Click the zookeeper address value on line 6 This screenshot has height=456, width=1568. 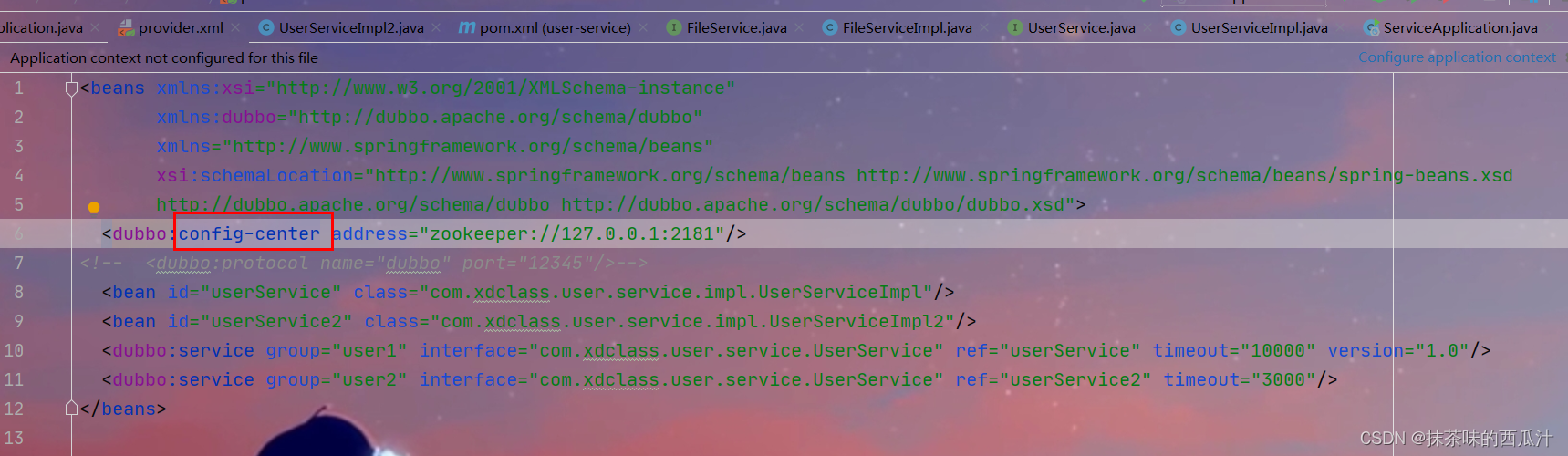pyautogui.click(x=572, y=234)
